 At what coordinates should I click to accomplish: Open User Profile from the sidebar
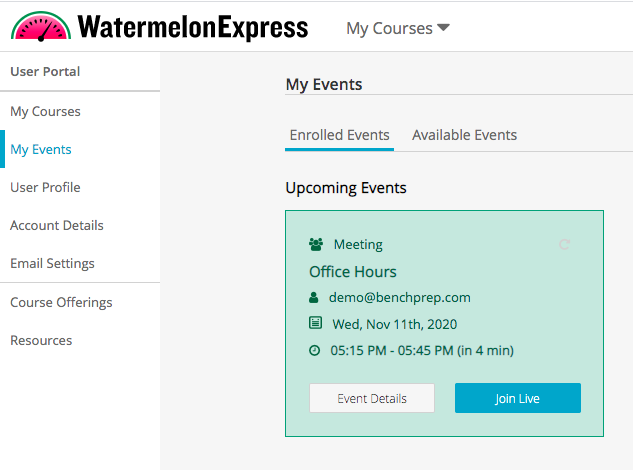tap(45, 187)
